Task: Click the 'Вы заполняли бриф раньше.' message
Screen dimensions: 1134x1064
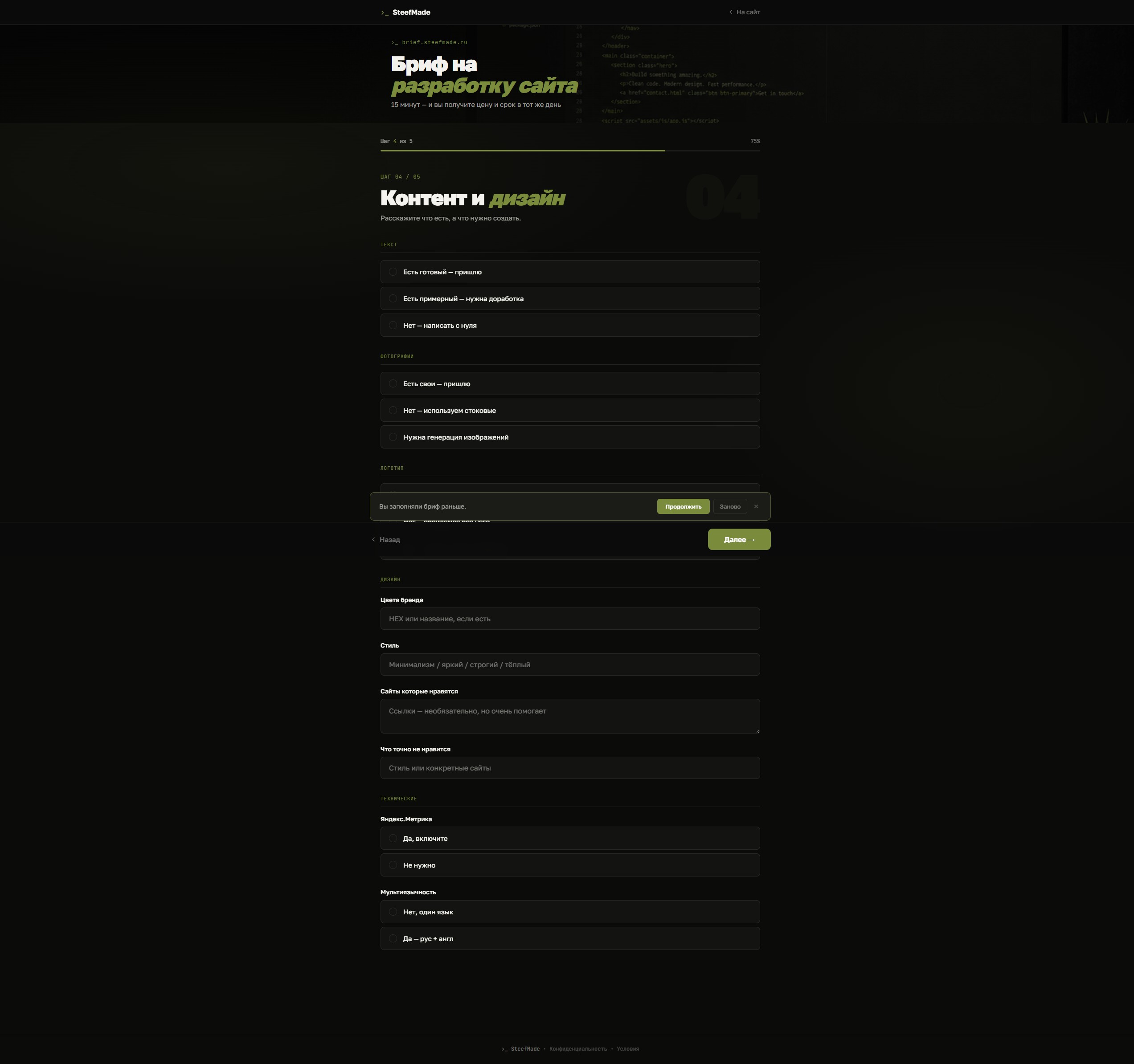Action: [423, 506]
